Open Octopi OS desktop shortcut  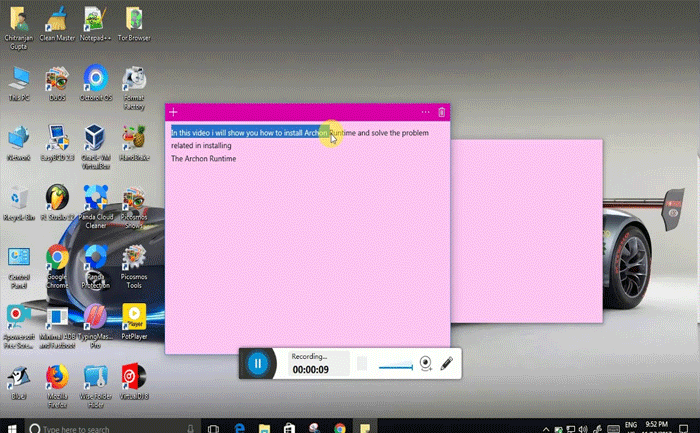(96, 83)
